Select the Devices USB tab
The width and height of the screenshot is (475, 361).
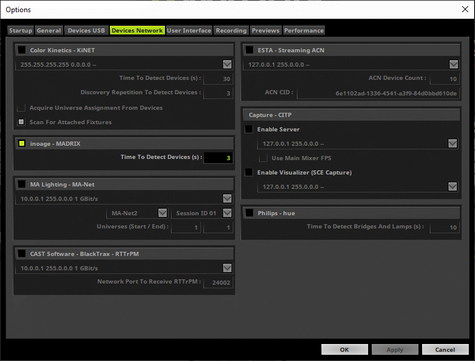tap(86, 31)
